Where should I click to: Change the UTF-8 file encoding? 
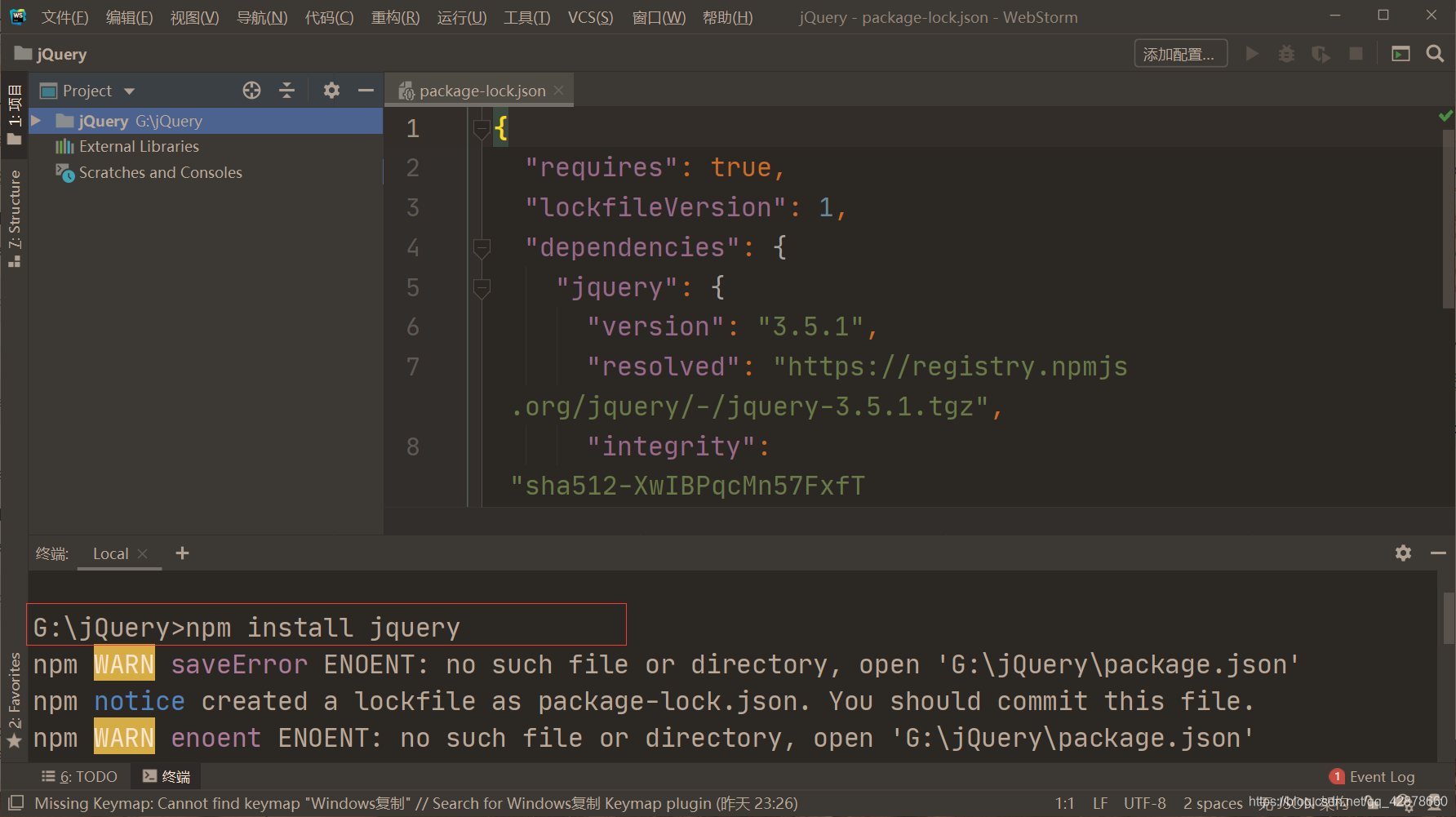1144,804
